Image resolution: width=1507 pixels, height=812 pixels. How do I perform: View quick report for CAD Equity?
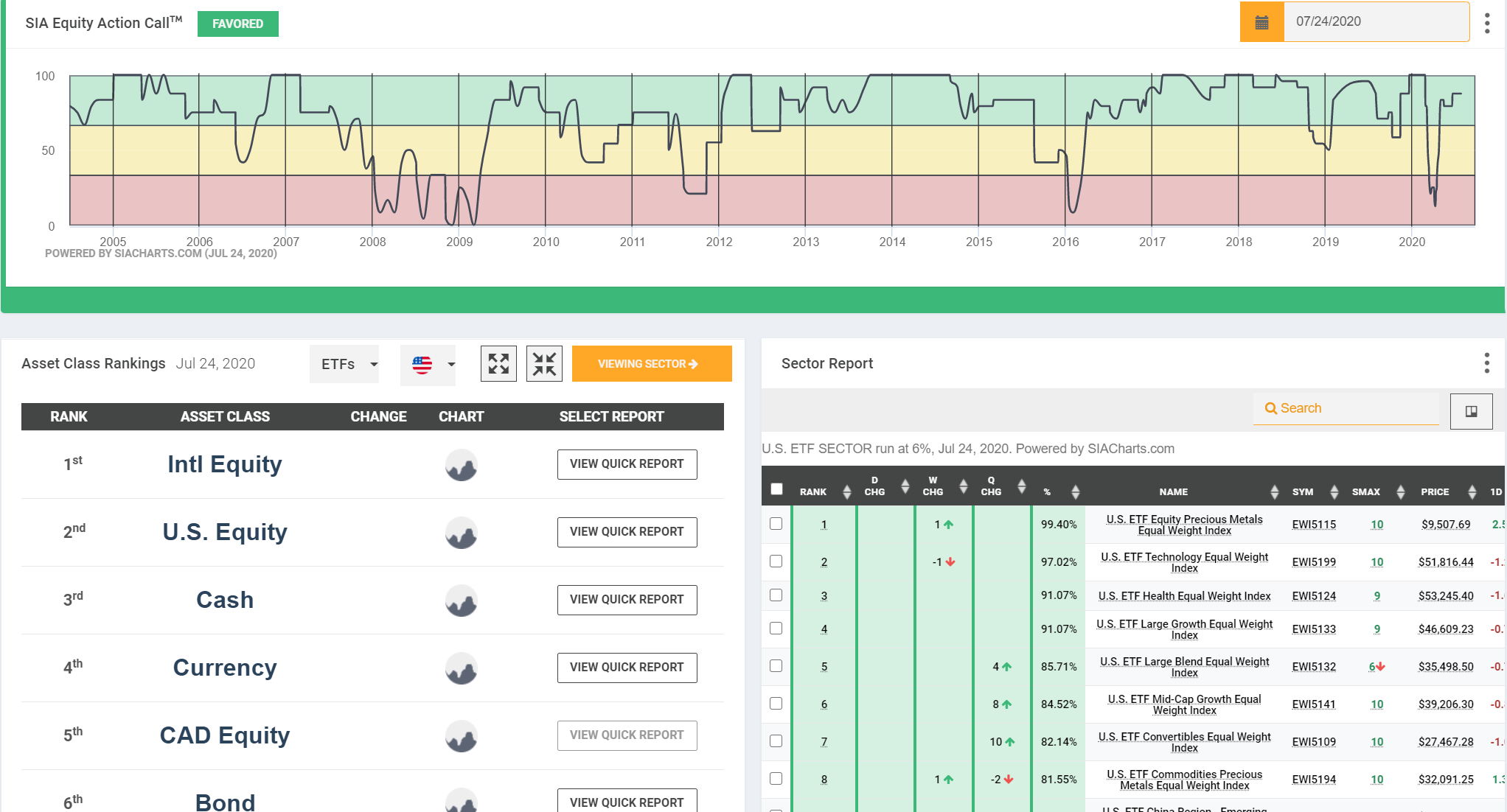click(x=627, y=735)
